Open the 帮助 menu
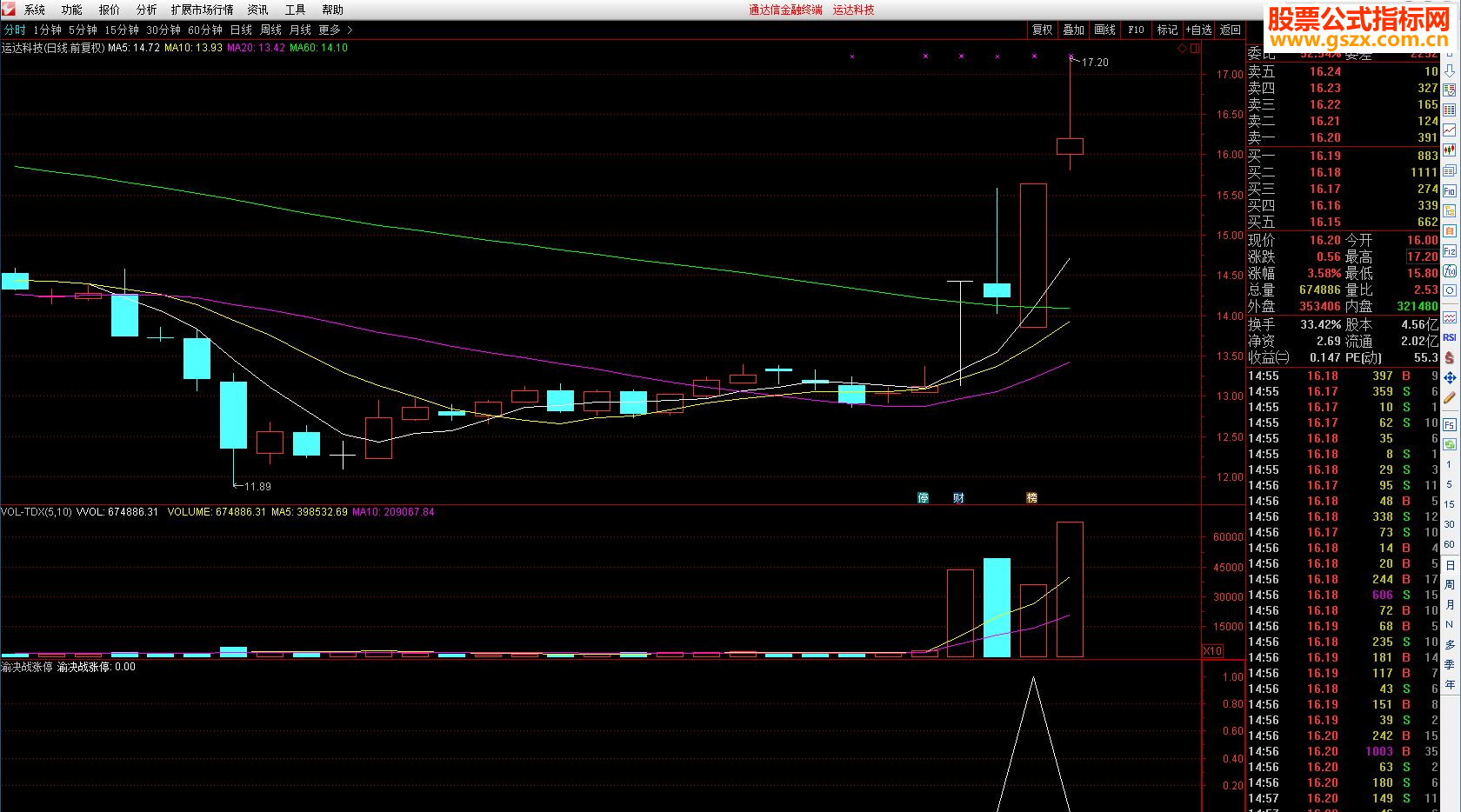 [332, 10]
